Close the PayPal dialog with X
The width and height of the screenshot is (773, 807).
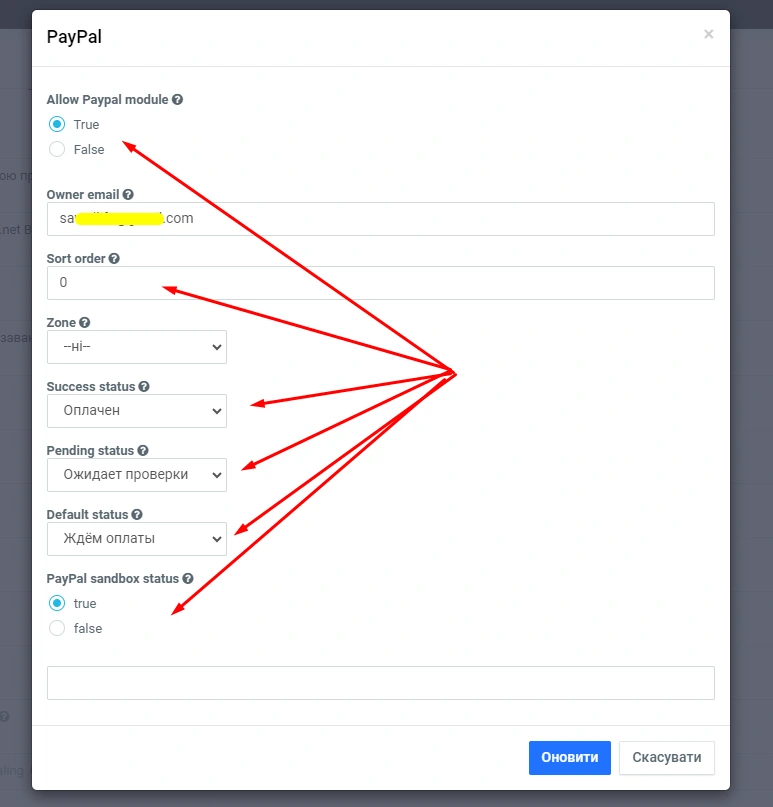(x=709, y=34)
